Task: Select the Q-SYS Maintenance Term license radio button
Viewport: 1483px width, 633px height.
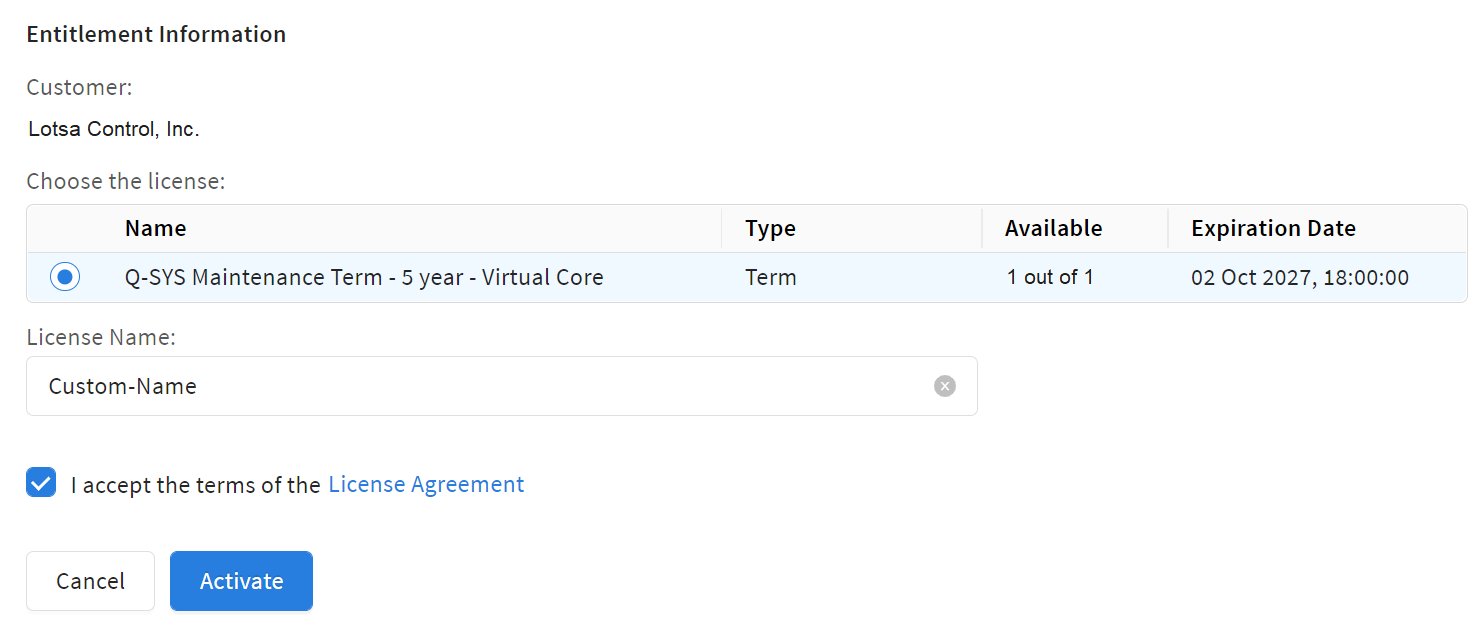Action: 65,277
